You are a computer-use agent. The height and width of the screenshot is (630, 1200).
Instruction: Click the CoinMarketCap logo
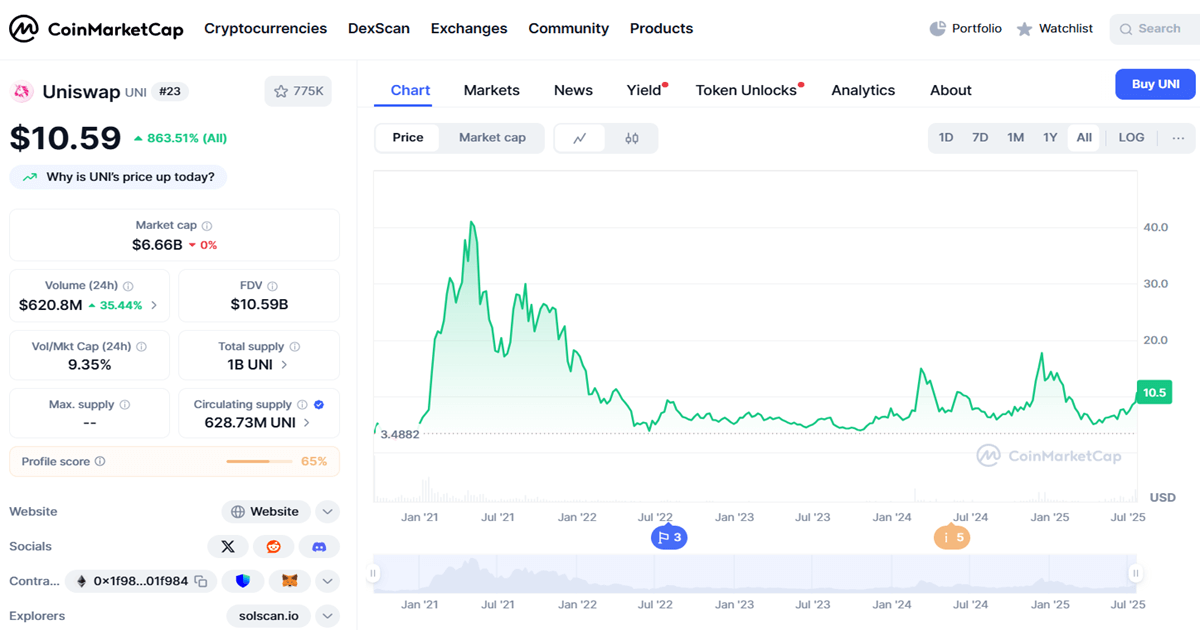tap(96, 29)
